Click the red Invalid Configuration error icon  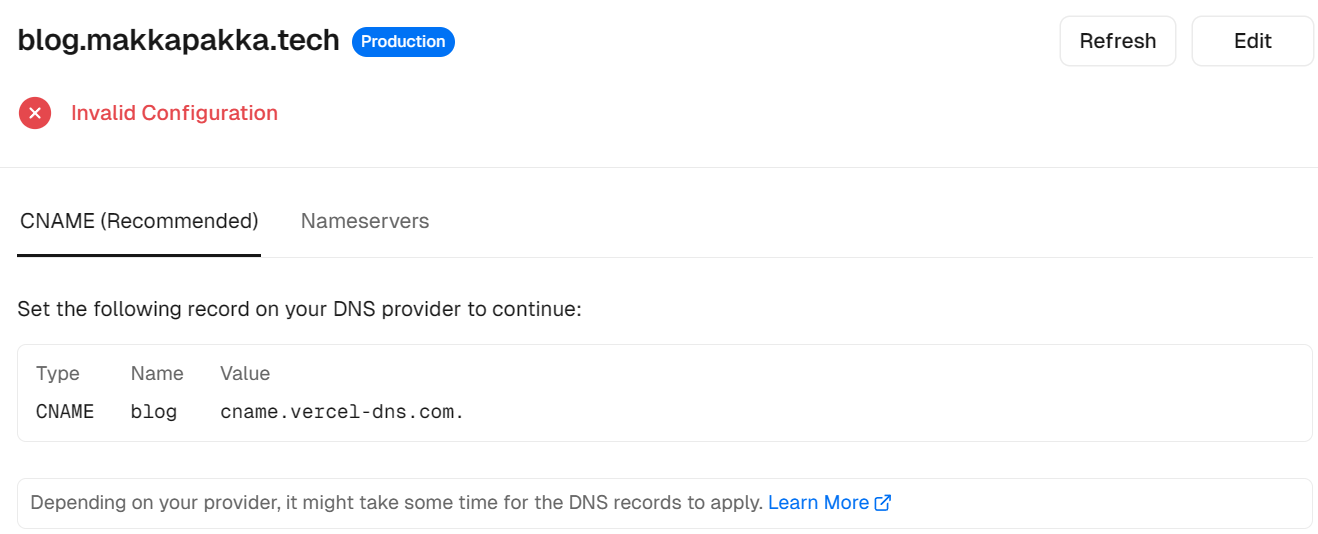pos(35,113)
